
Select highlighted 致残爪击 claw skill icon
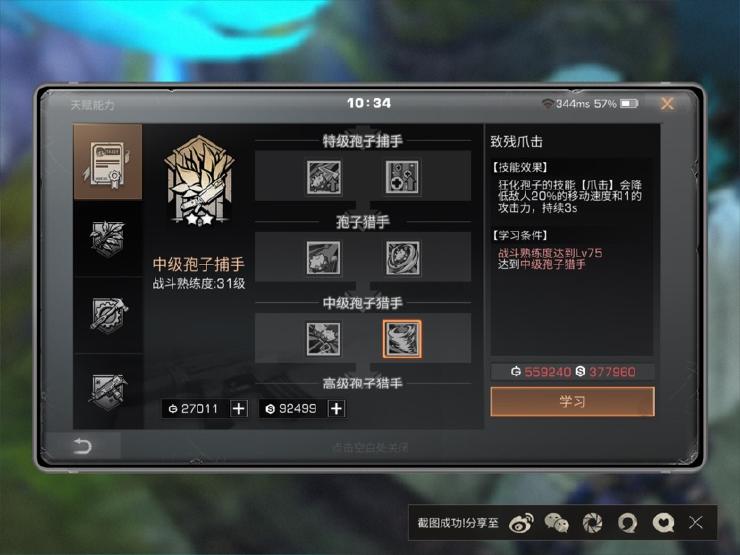click(402, 339)
